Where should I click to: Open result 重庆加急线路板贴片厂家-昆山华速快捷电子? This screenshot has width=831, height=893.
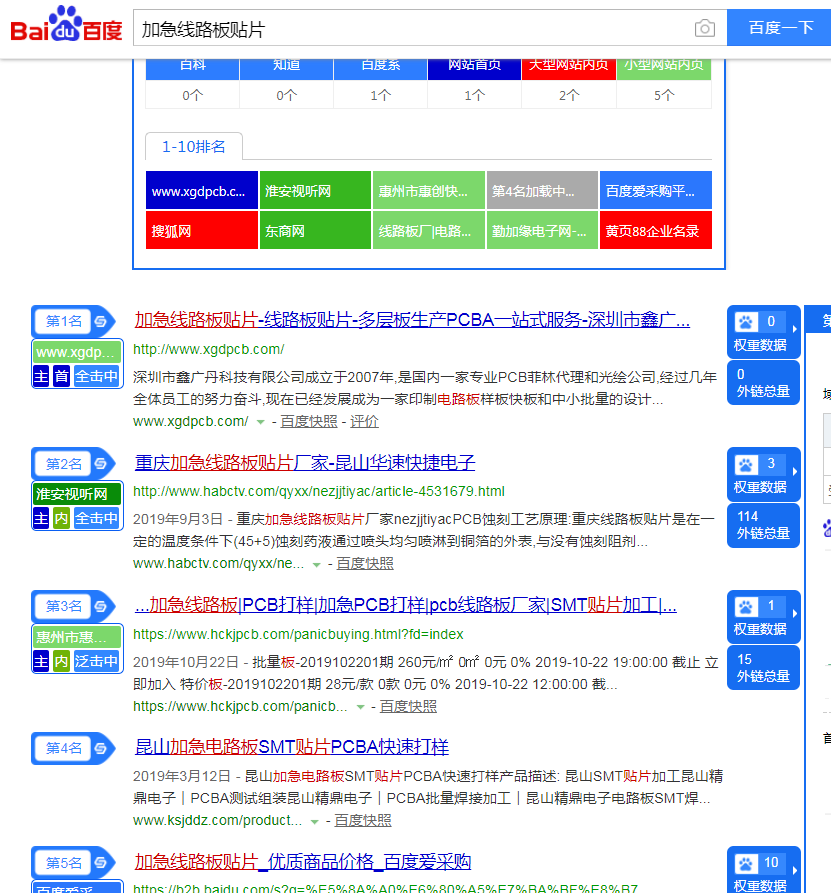(x=305, y=462)
